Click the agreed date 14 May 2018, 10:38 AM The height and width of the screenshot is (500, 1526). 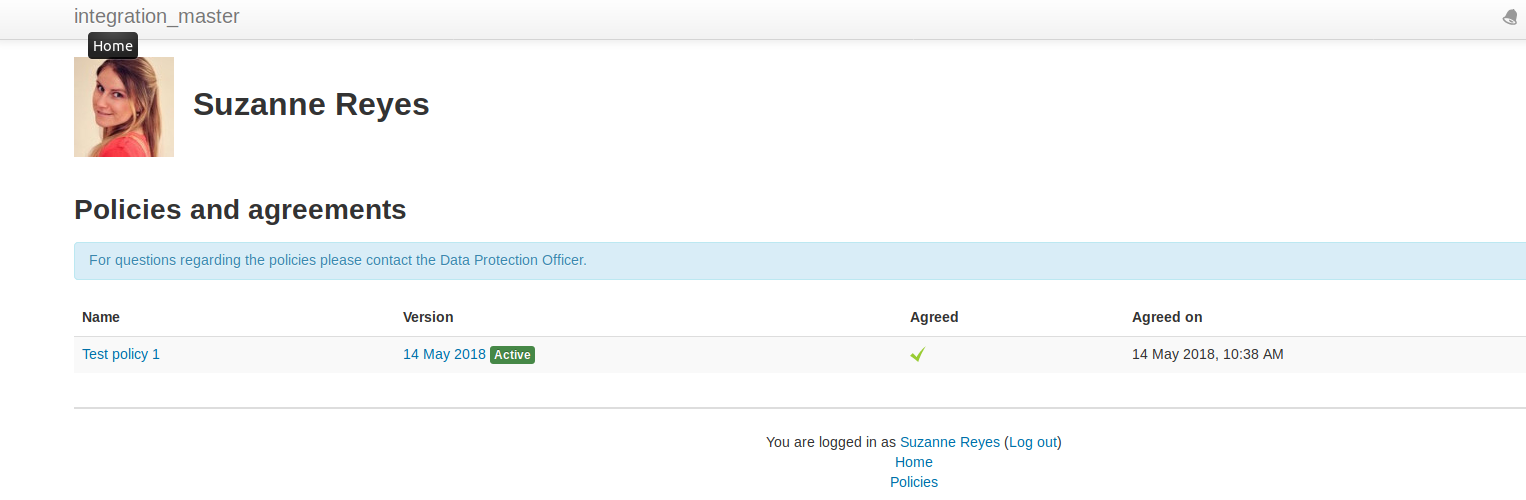tap(1208, 354)
